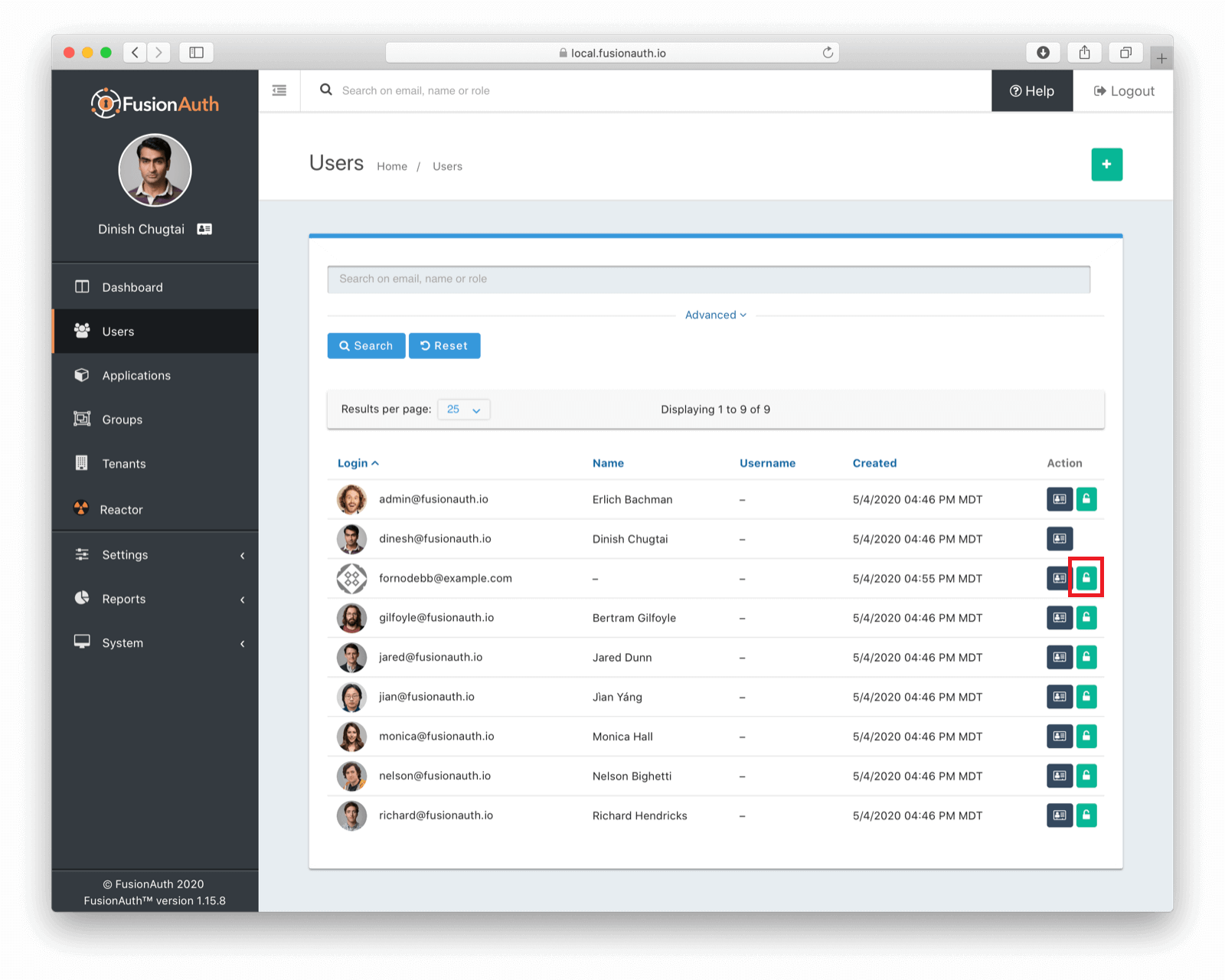The width and height of the screenshot is (1225, 980).
Task: Expand the Settings menu
Action: coord(155,555)
